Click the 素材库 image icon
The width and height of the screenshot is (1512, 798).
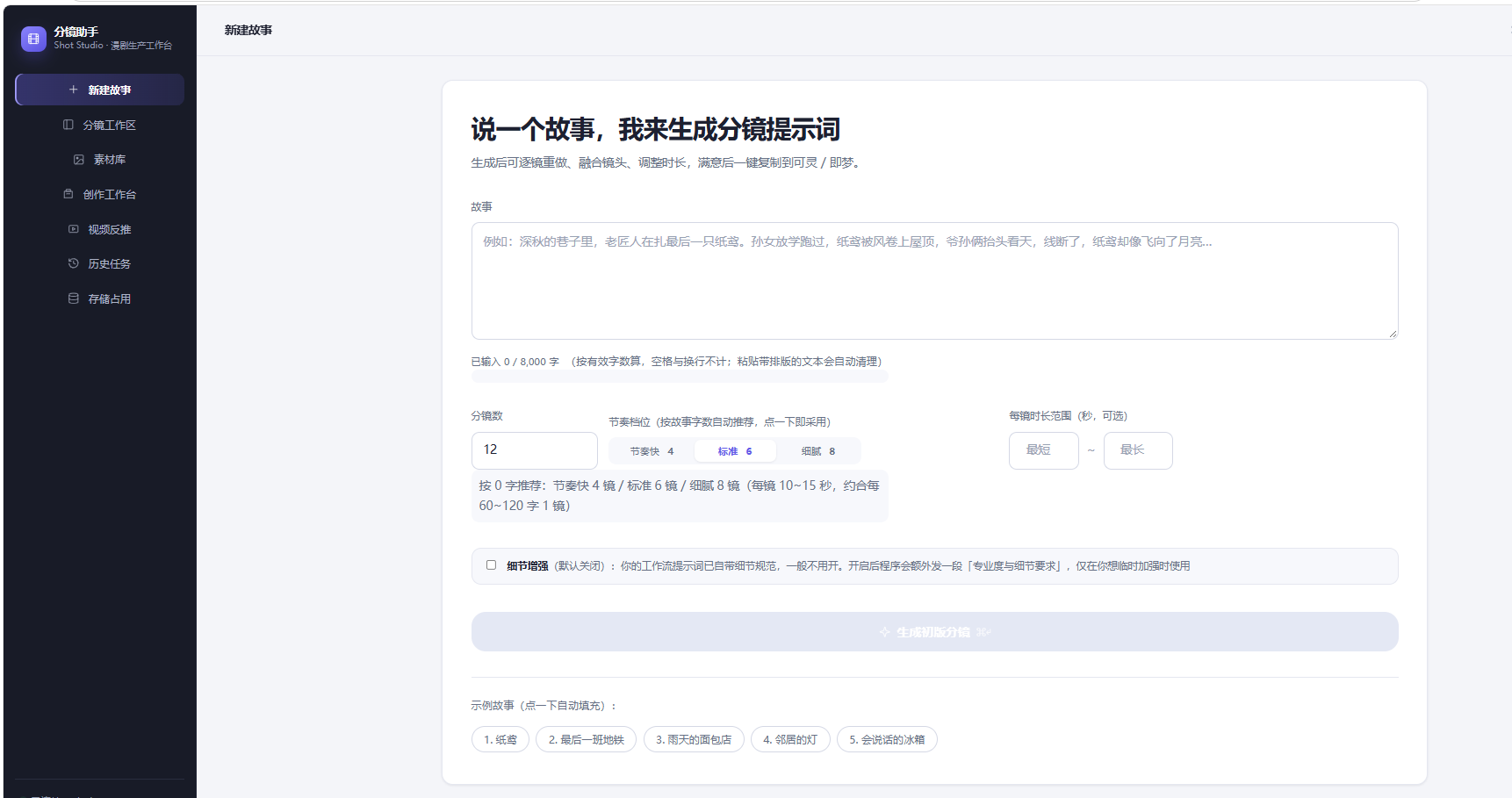79,160
